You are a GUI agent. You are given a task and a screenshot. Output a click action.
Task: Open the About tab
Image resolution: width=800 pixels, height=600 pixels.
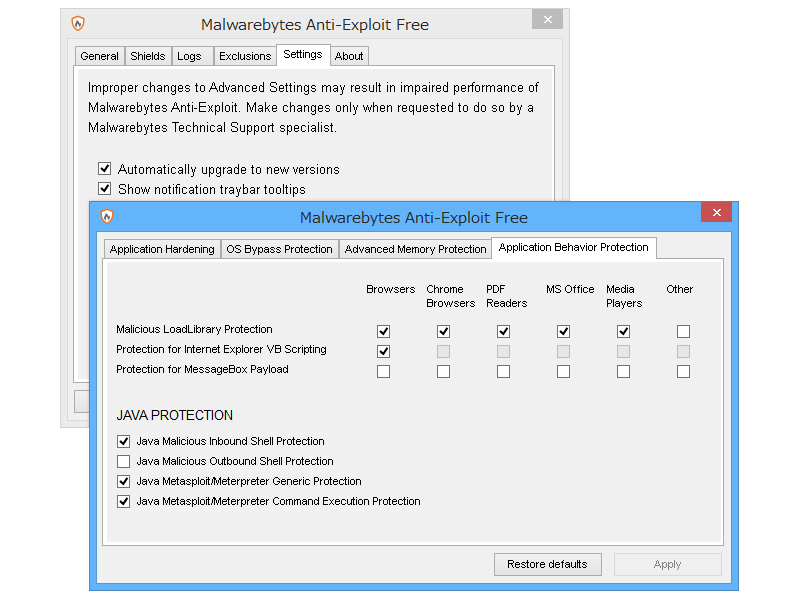[x=349, y=56]
